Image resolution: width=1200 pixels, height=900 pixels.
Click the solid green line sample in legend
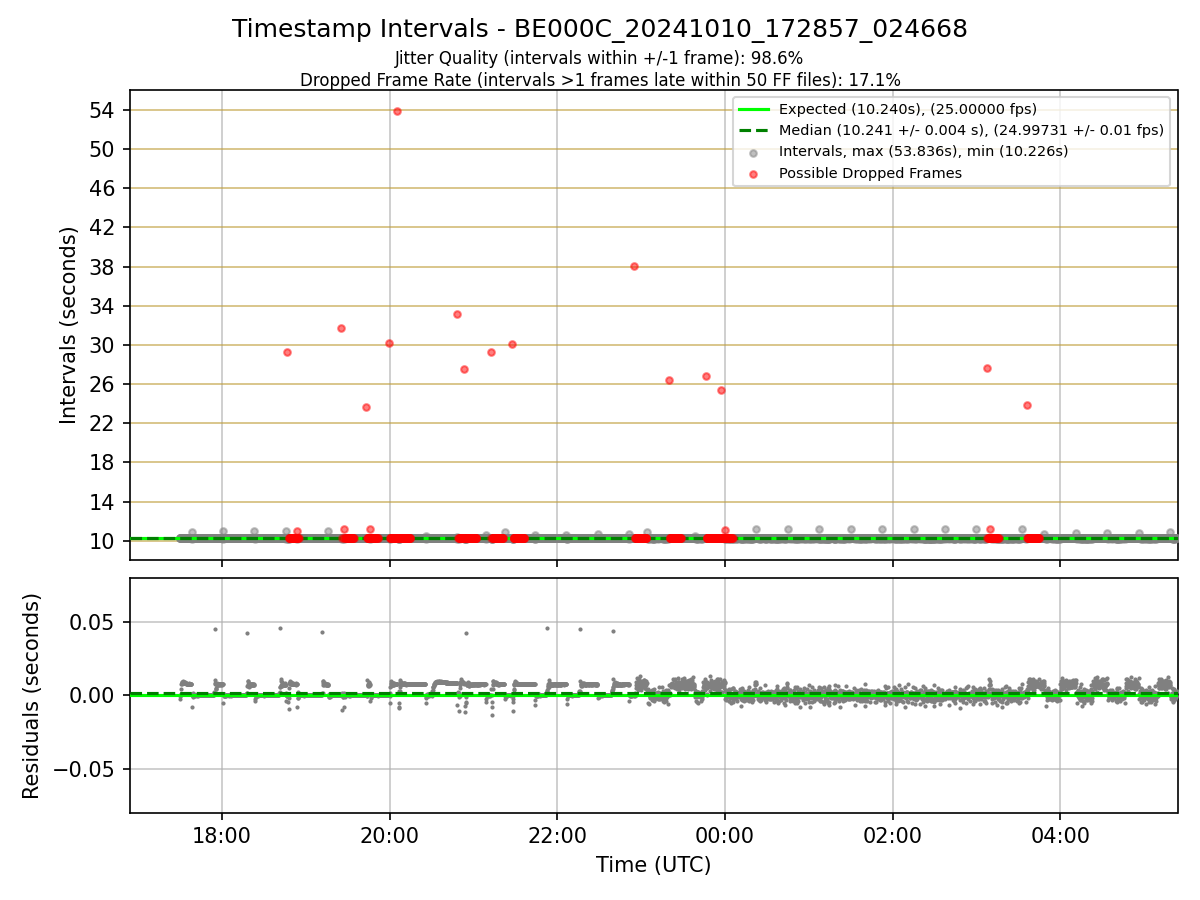[754, 109]
